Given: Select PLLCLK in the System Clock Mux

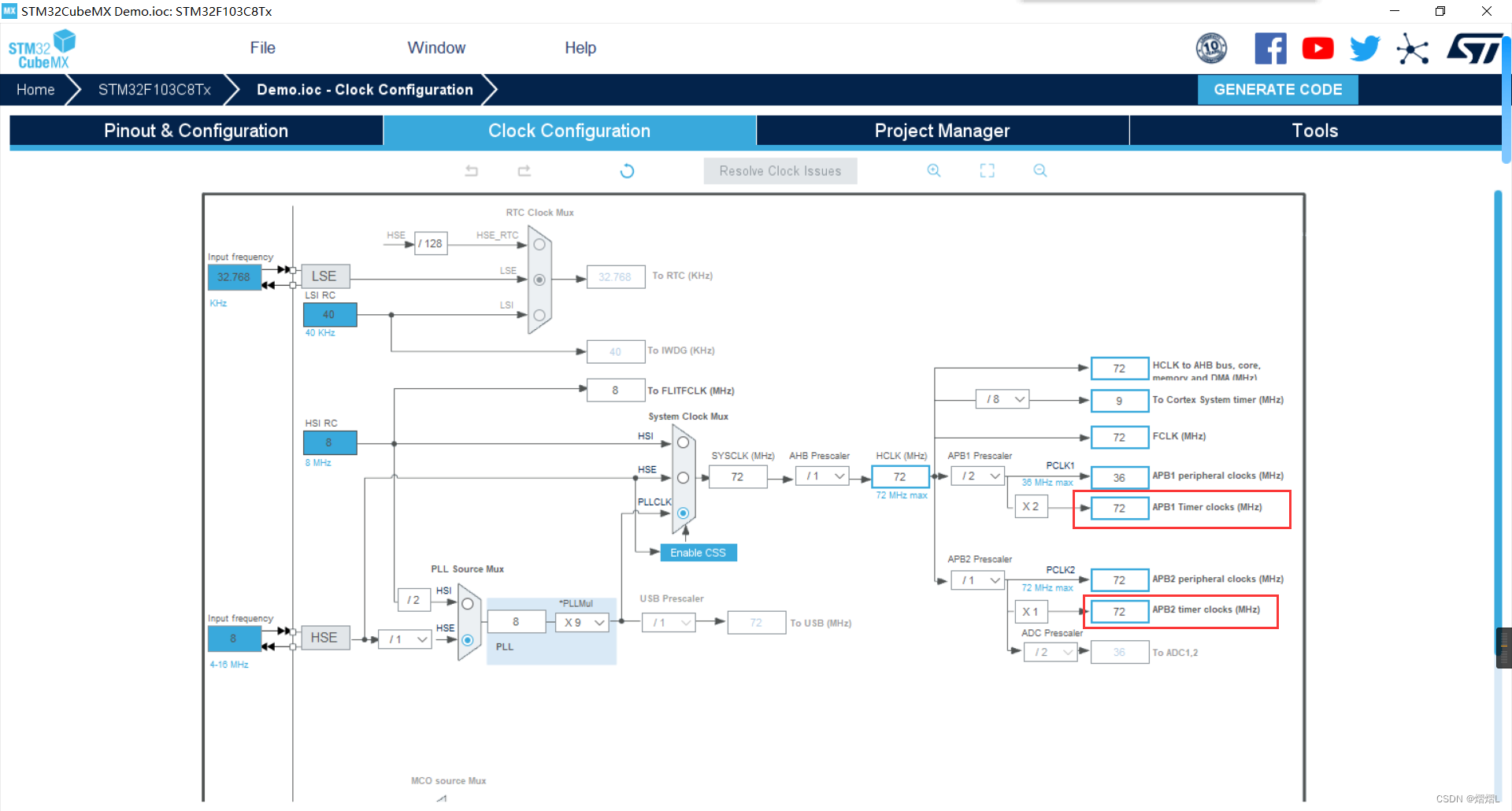Looking at the screenshot, I should tap(683, 513).
